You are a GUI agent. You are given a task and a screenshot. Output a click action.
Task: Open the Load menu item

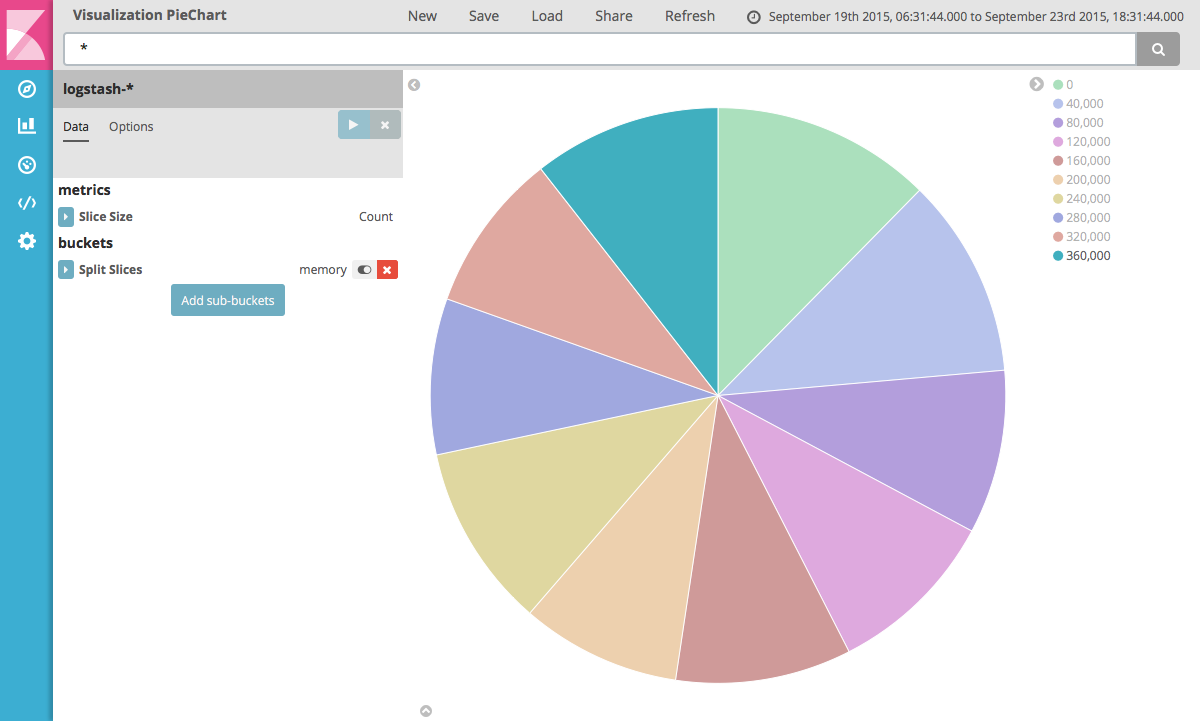pyautogui.click(x=547, y=16)
